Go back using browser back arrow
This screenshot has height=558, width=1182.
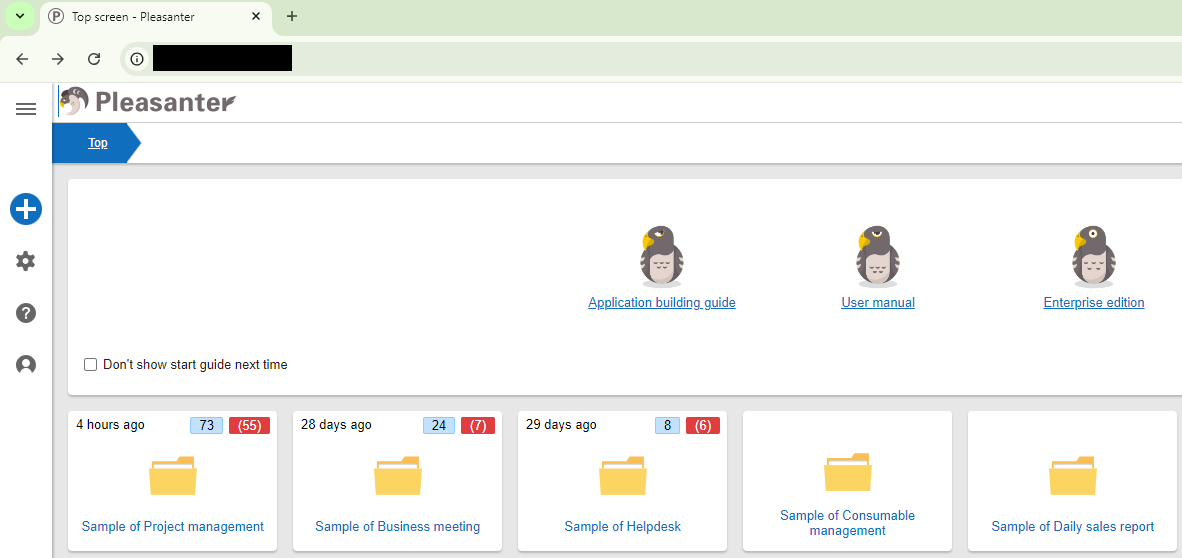point(22,59)
